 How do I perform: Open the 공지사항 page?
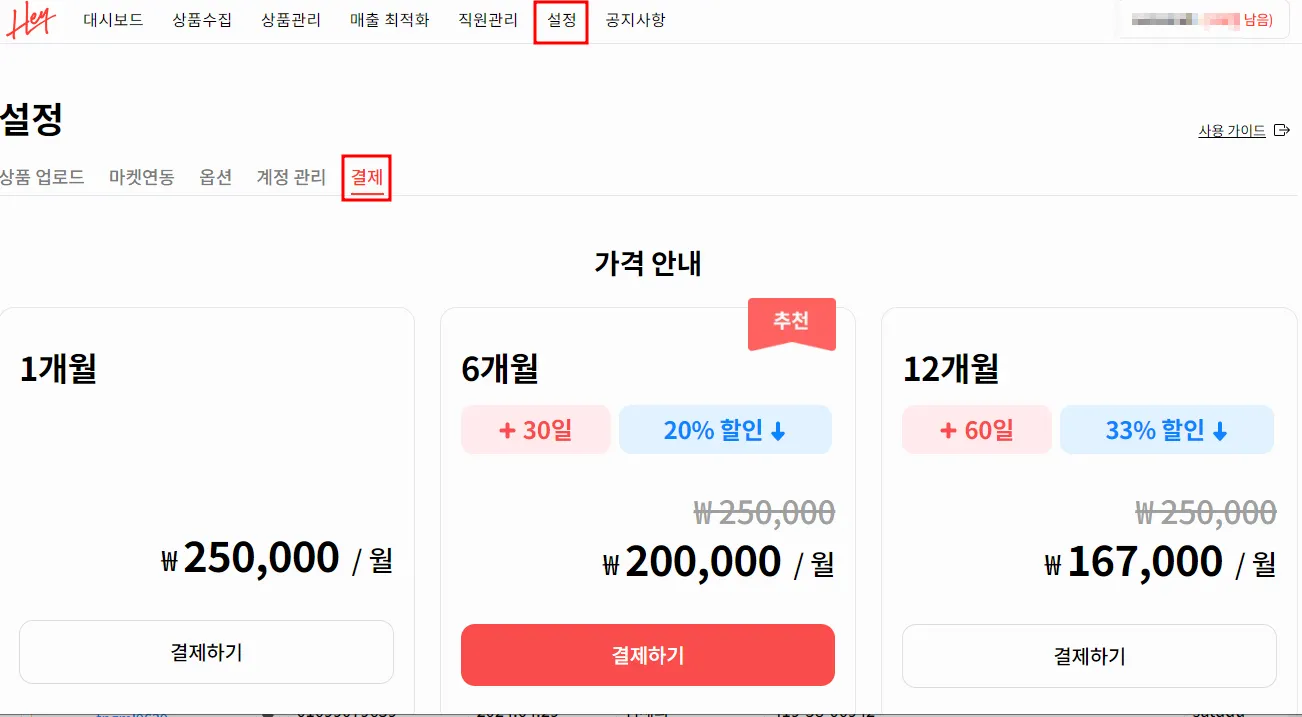(x=635, y=20)
